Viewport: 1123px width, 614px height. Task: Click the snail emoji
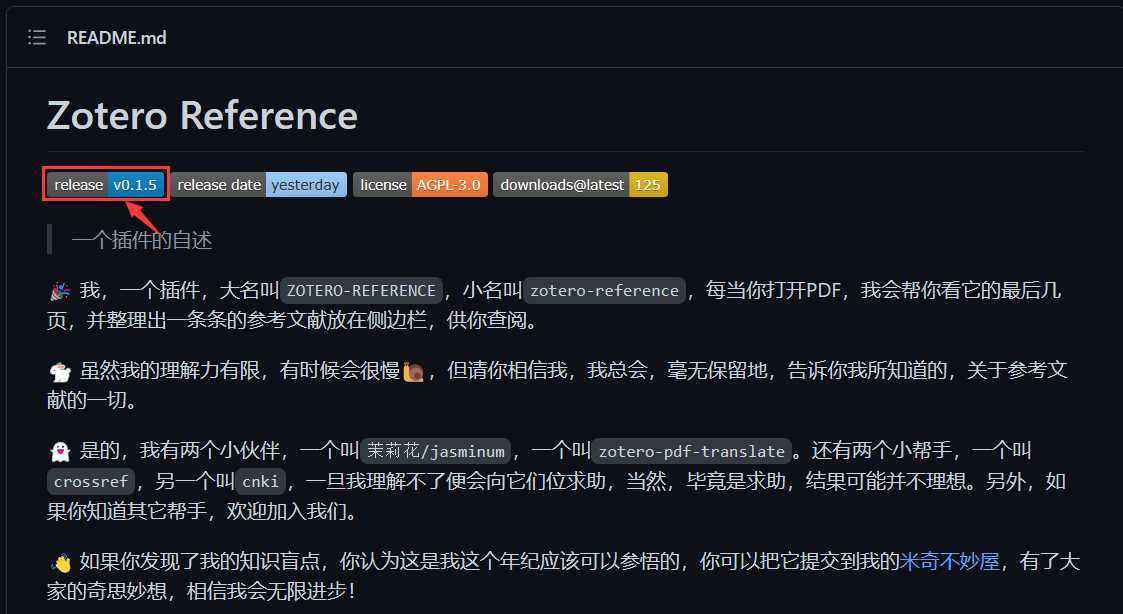(x=414, y=372)
